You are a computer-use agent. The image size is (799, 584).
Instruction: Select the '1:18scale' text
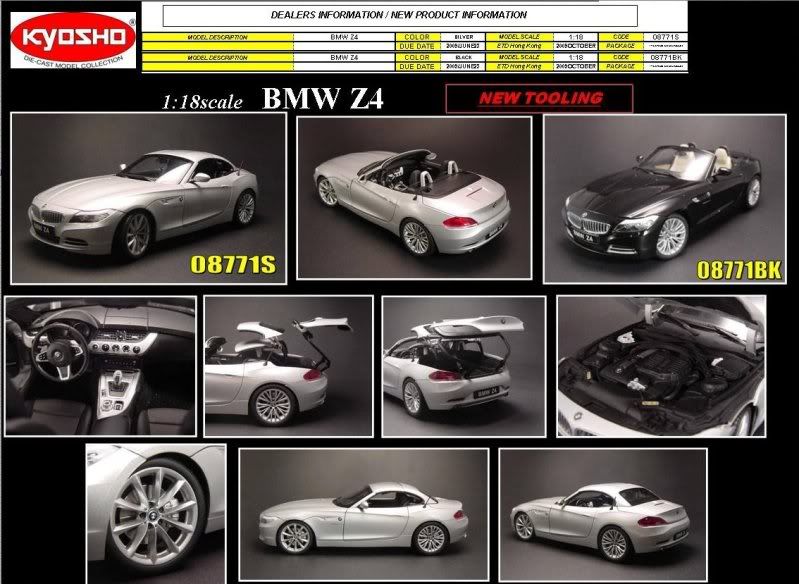(202, 102)
